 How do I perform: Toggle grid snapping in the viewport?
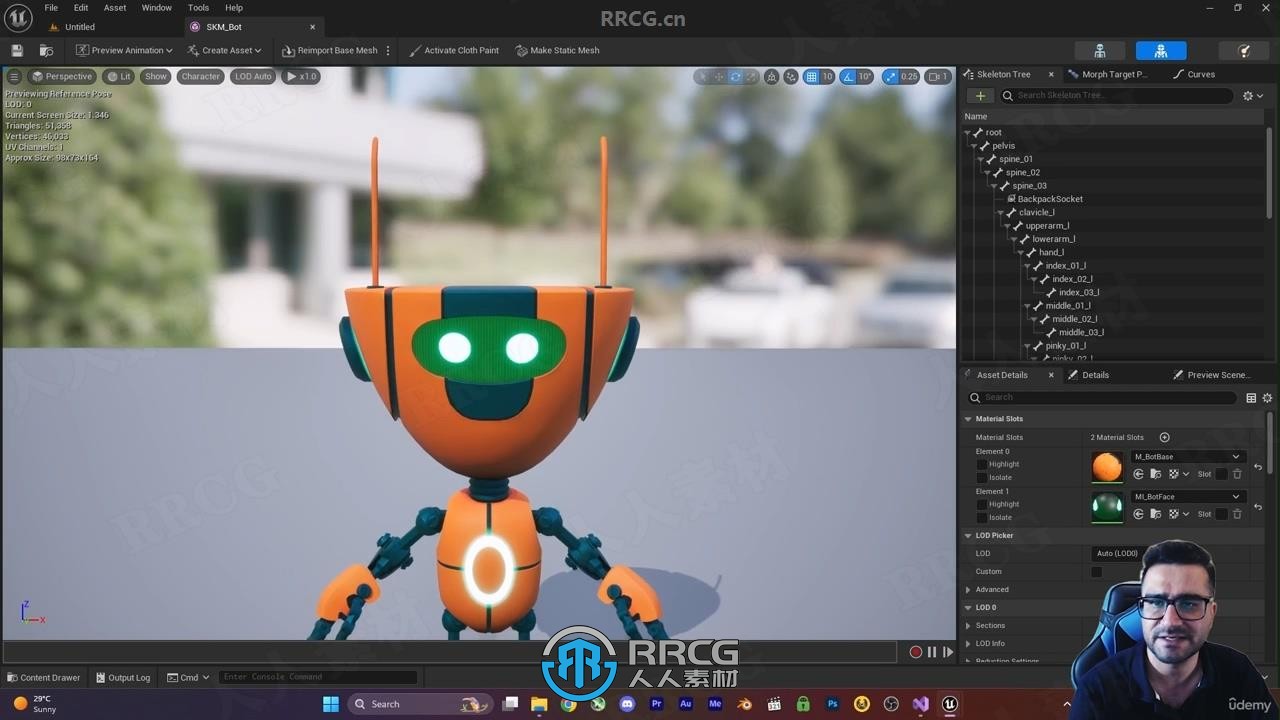pyautogui.click(x=811, y=76)
